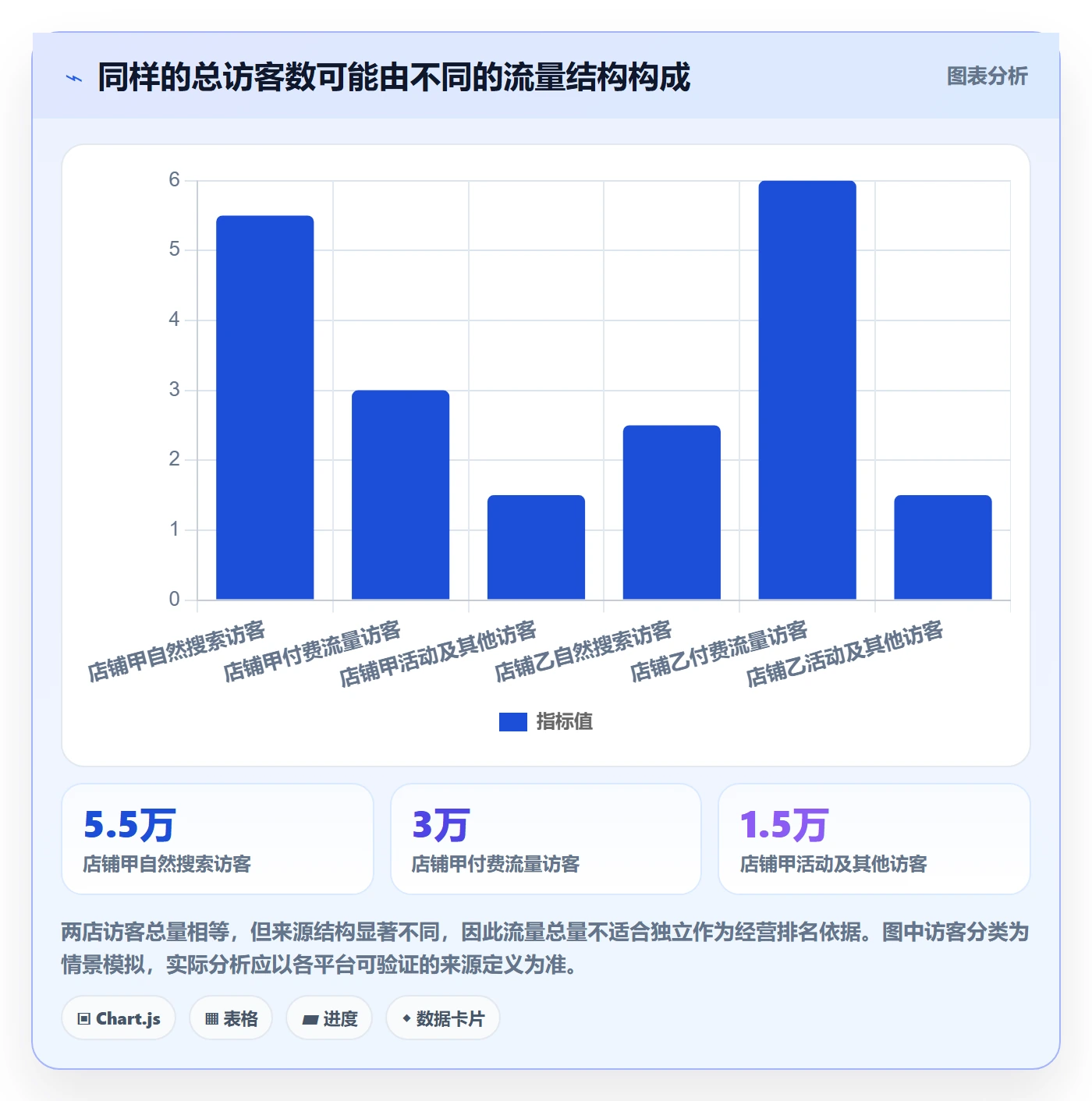Image resolution: width=1092 pixels, height=1101 pixels.
Task: Click the chart title 同样的总访客数可能由不同的流量结构构成
Action: click(x=394, y=77)
